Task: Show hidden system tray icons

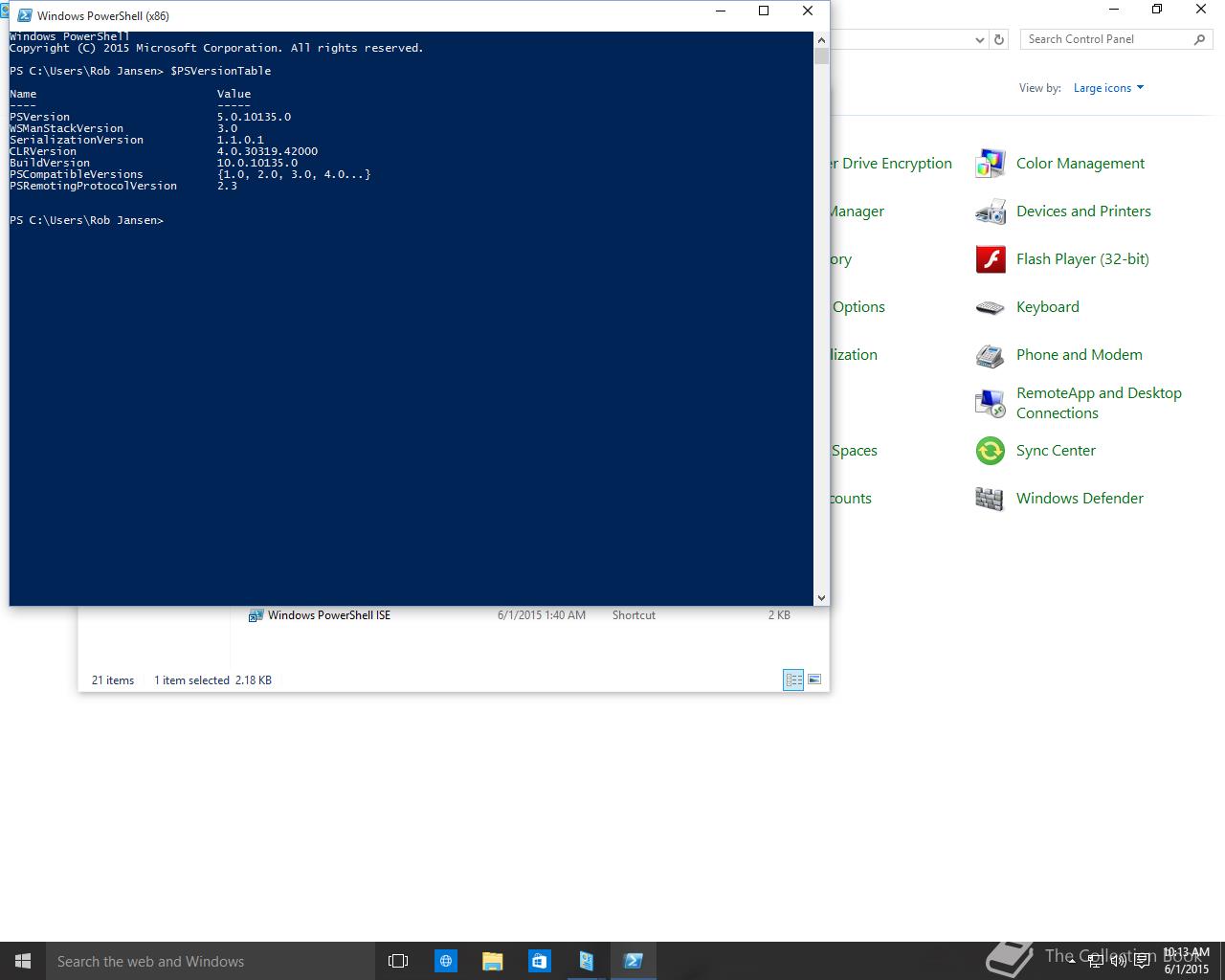Action: tap(1070, 961)
